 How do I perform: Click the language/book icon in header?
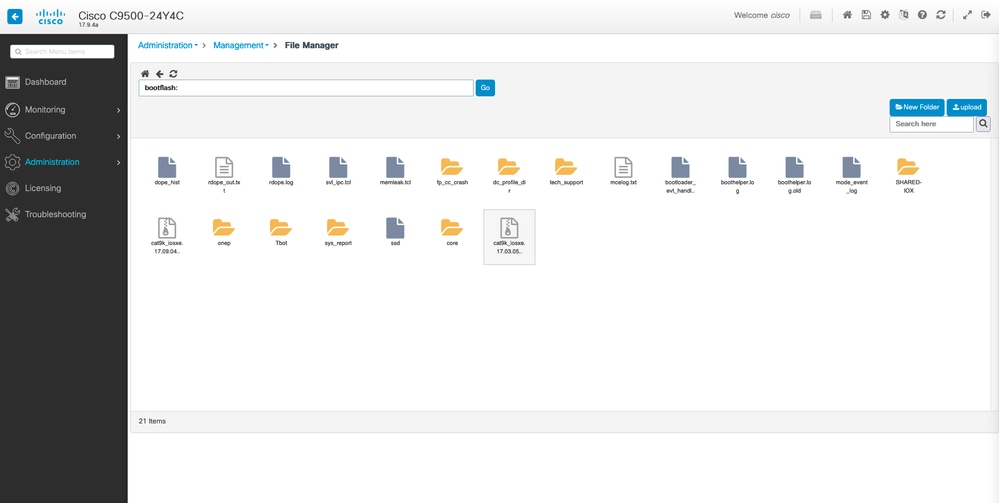pyautogui.click(x=903, y=15)
